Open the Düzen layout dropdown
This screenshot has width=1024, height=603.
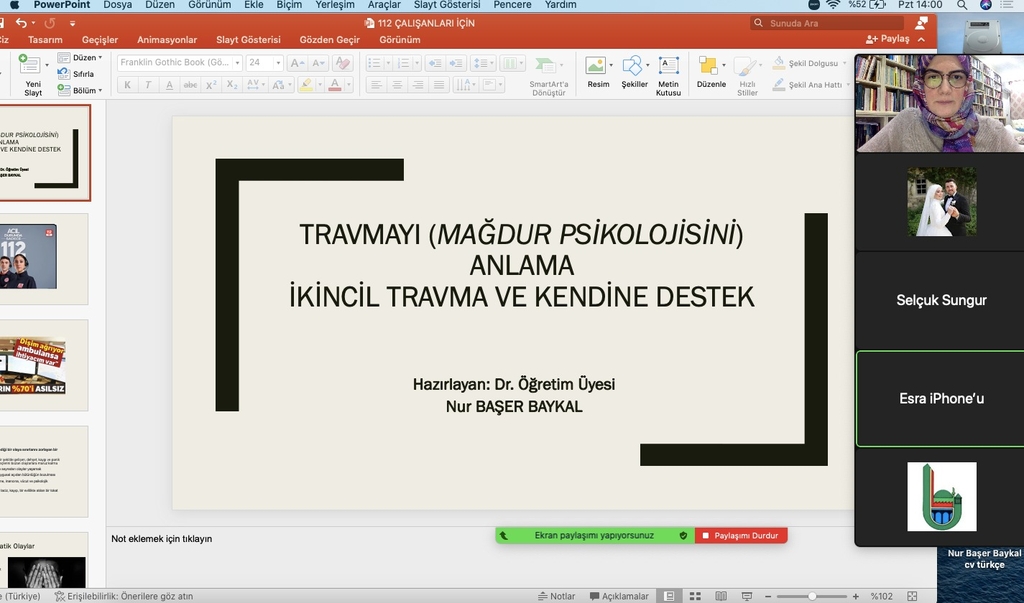80,58
